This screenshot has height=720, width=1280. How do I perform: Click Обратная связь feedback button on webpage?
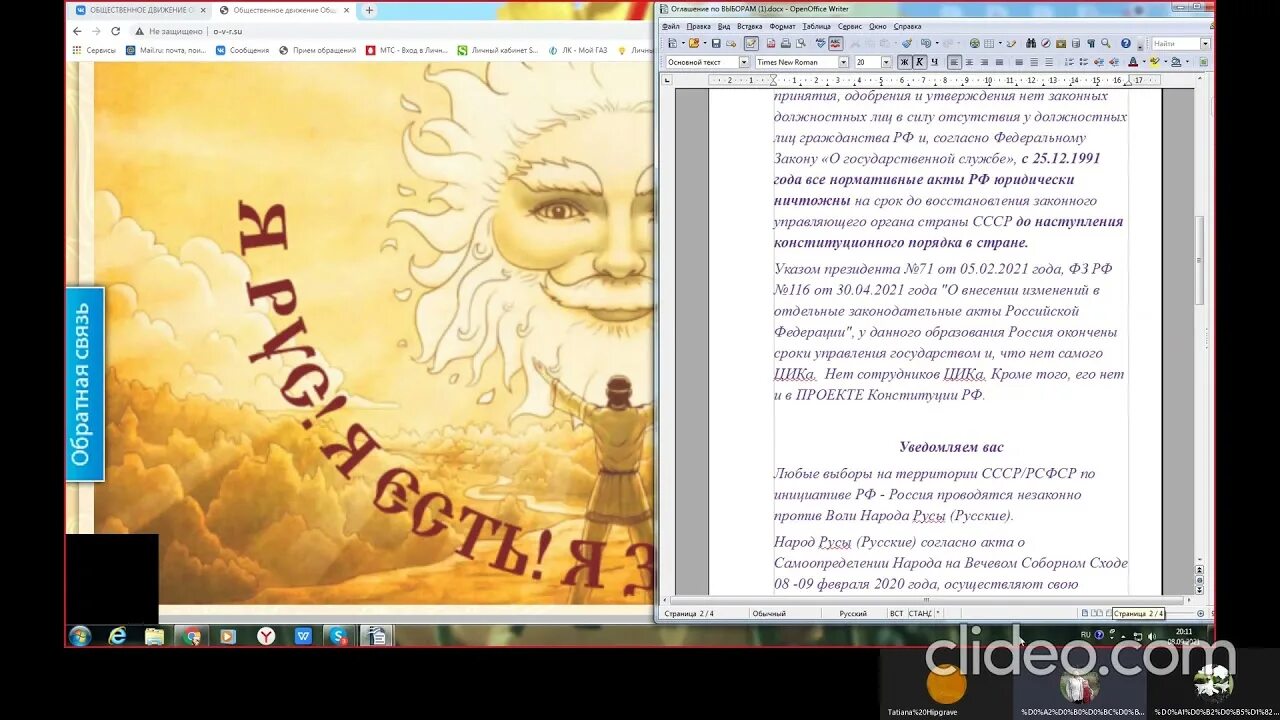(x=85, y=384)
